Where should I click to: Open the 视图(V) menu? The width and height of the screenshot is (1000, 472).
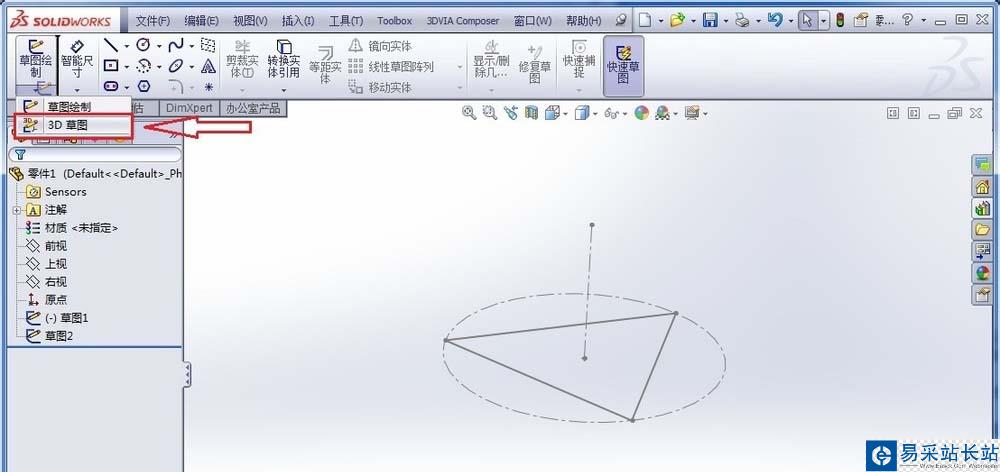coord(250,20)
